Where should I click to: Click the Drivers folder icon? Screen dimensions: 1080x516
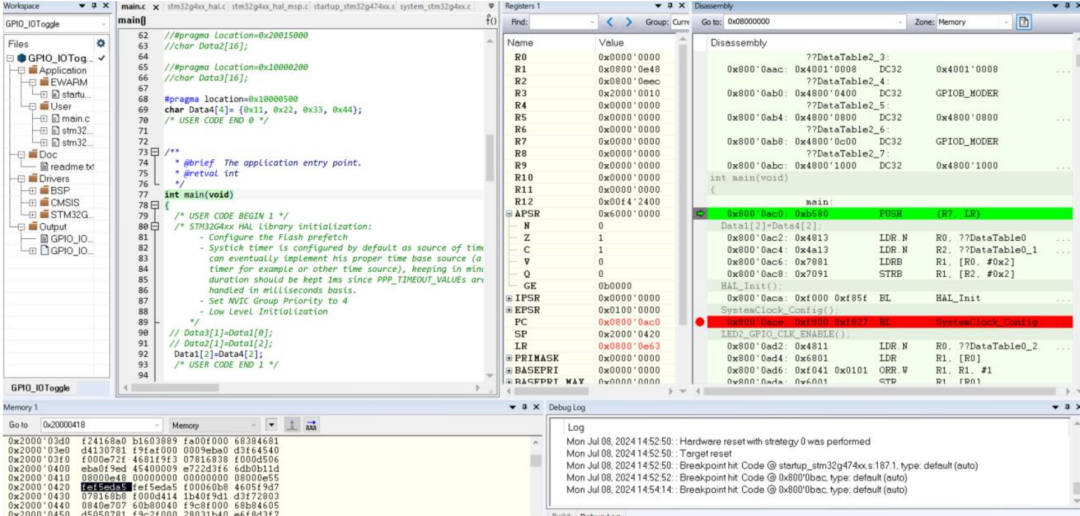point(33,178)
